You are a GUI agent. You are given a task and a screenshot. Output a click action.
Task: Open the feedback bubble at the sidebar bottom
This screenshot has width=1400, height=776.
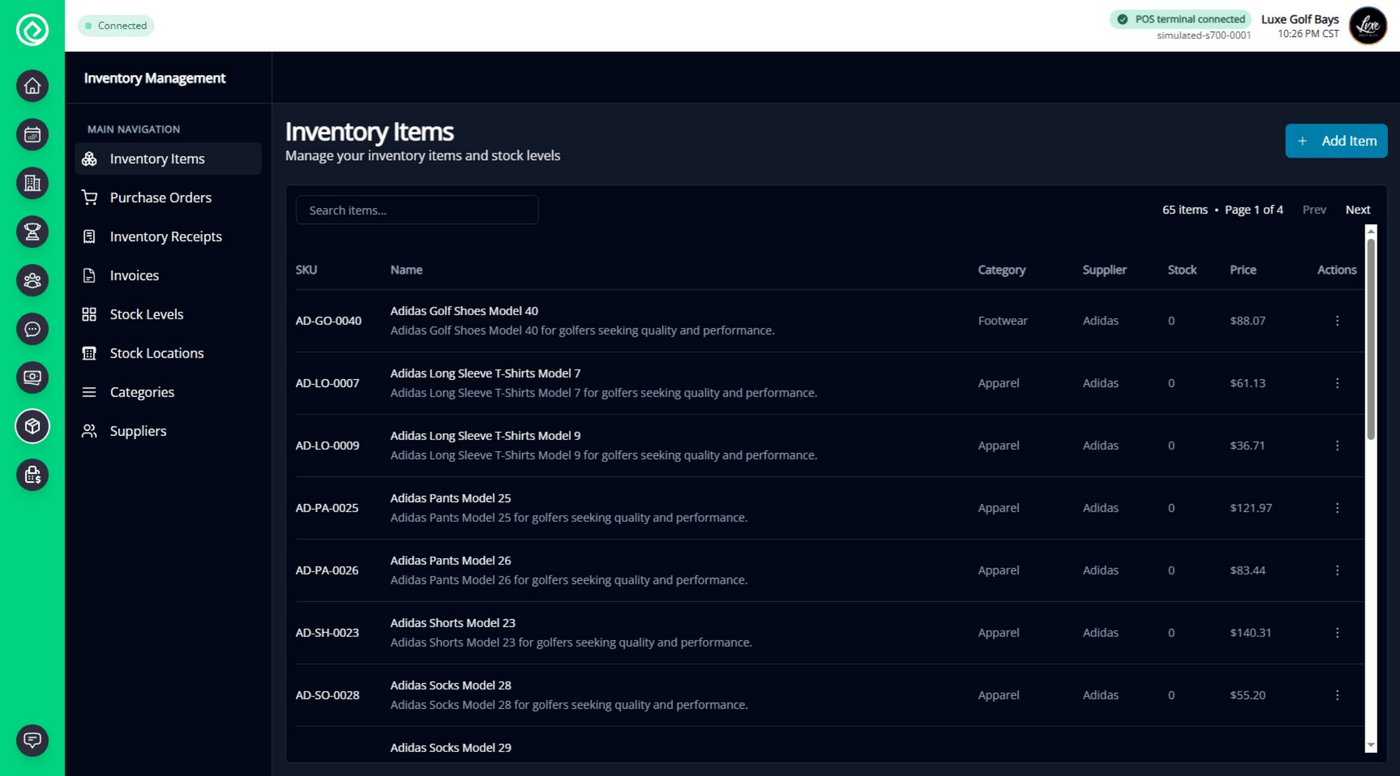click(33, 740)
